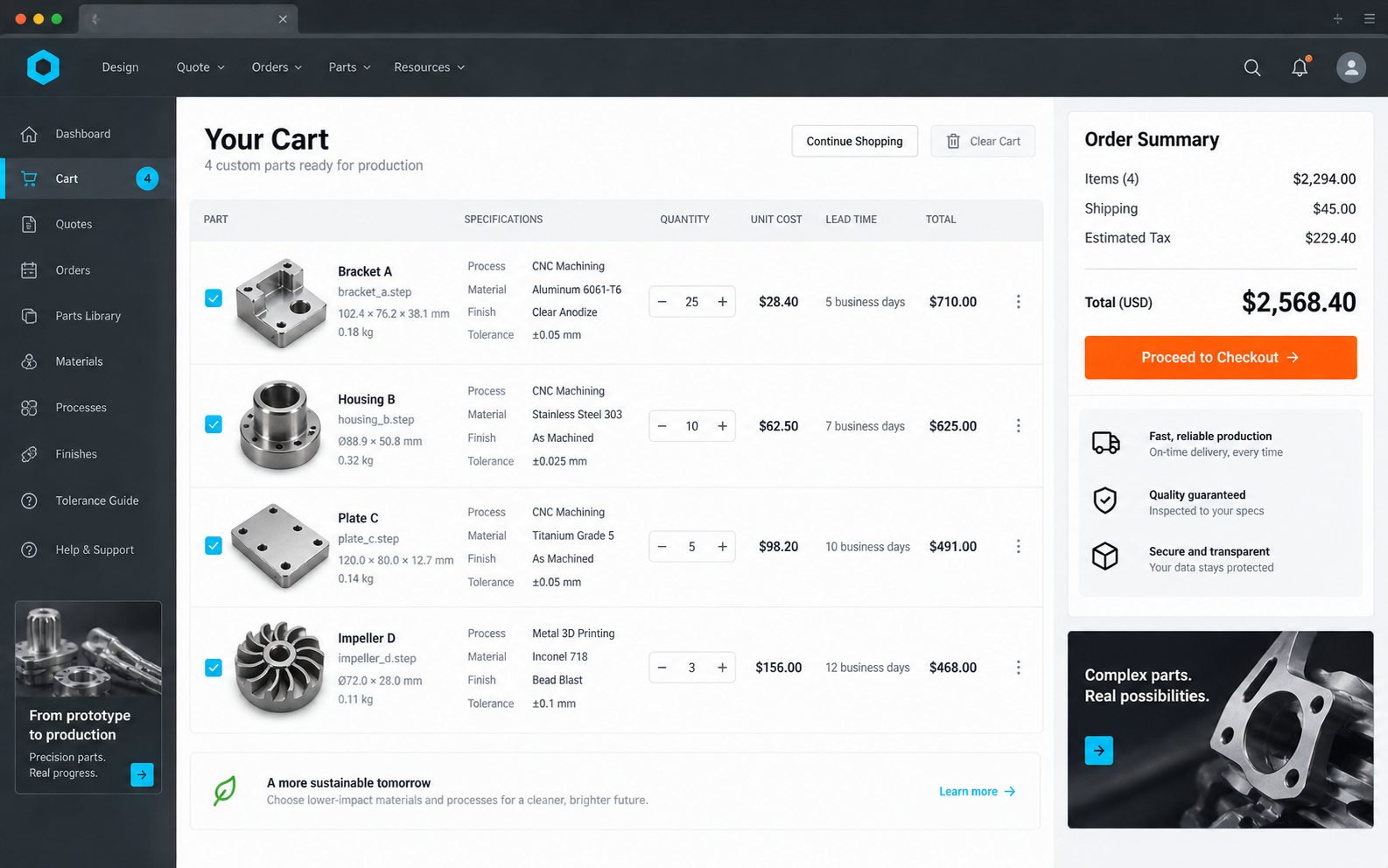1388x868 pixels.
Task: Open Materials in the sidebar
Action: pyautogui.click(x=88, y=361)
